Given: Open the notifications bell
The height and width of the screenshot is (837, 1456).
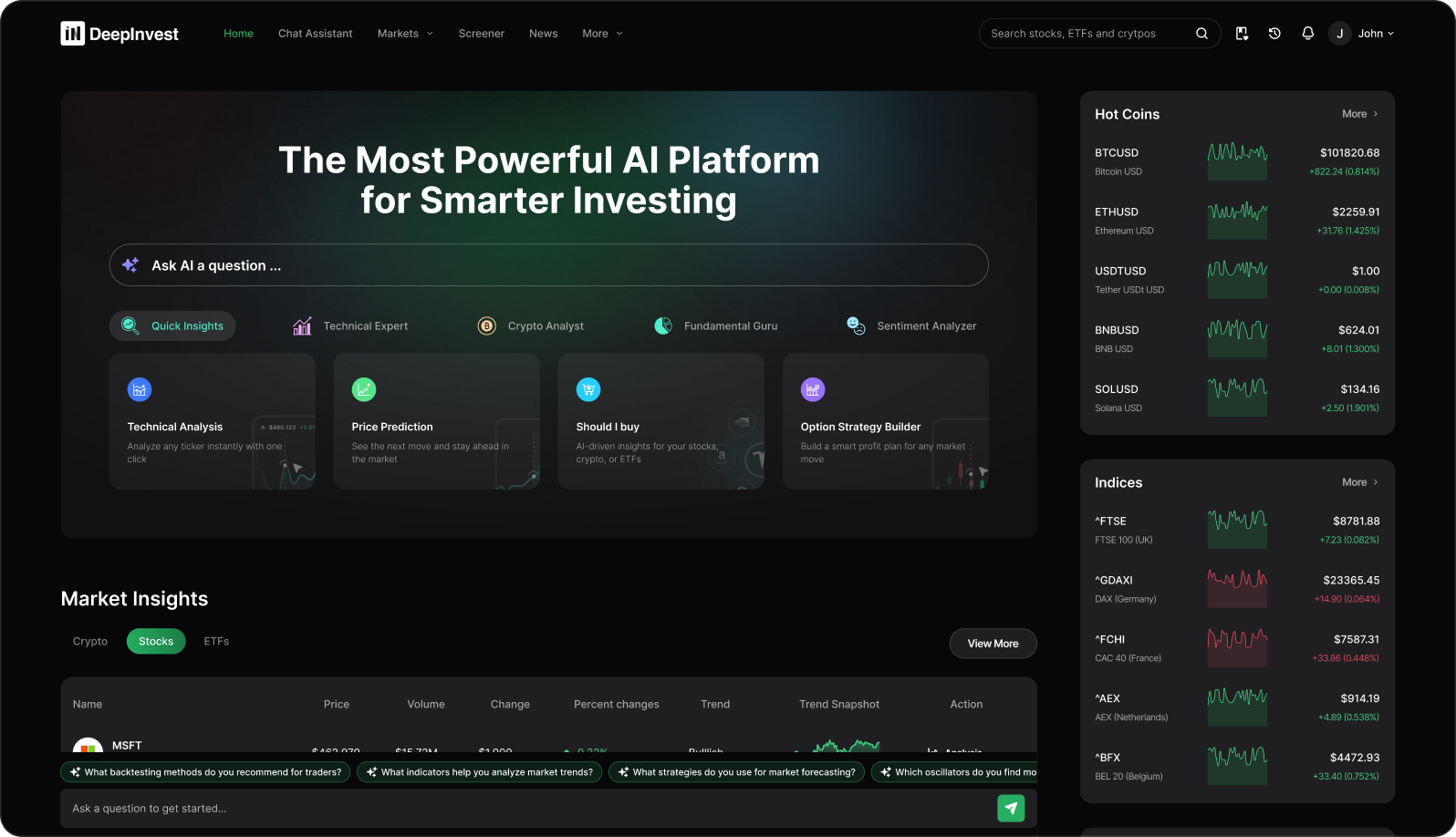Looking at the screenshot, I should coord(1307,34).
